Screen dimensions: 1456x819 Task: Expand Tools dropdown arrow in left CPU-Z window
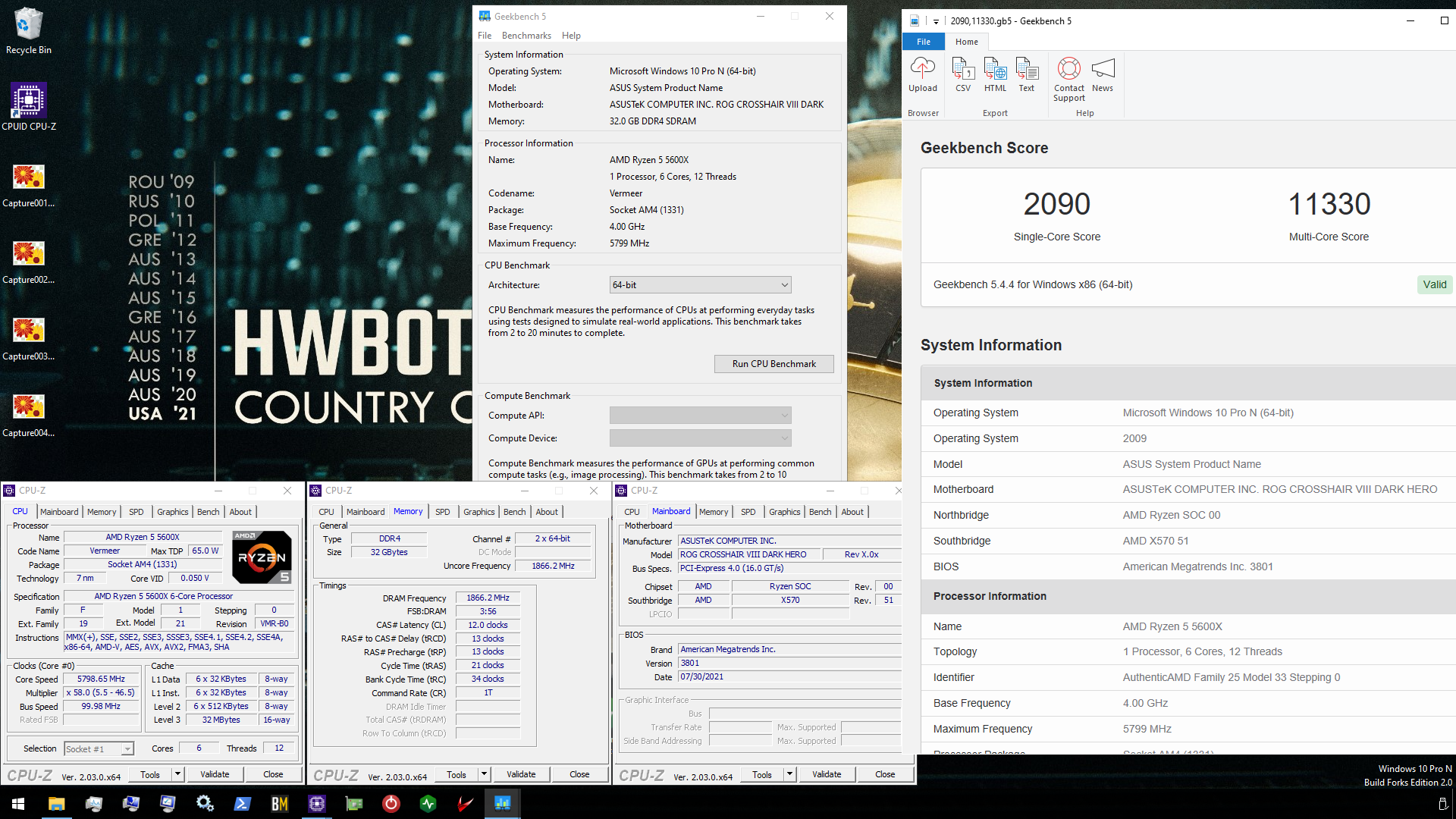tap(178, 775)
